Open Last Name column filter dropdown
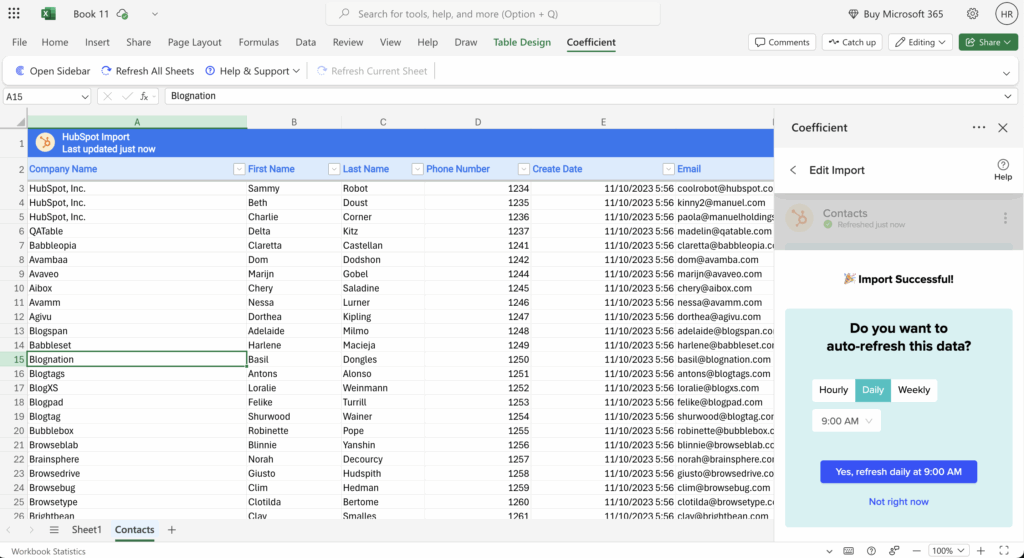Image resolution: width=1024 pixels, height=558 pixels. 417,169
